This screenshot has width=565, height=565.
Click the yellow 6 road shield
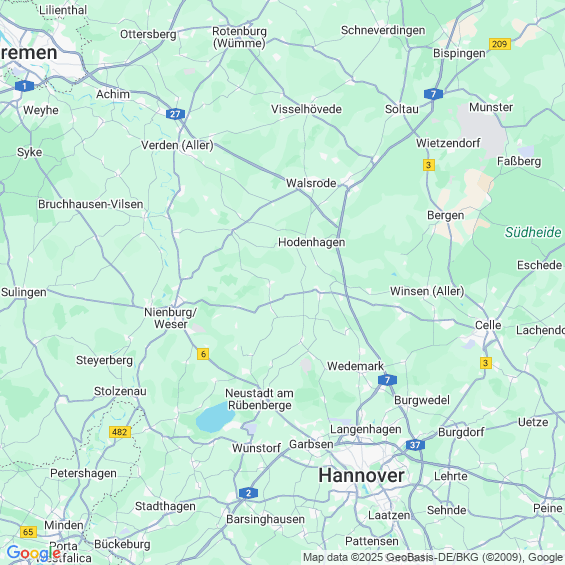pos(203,354)
